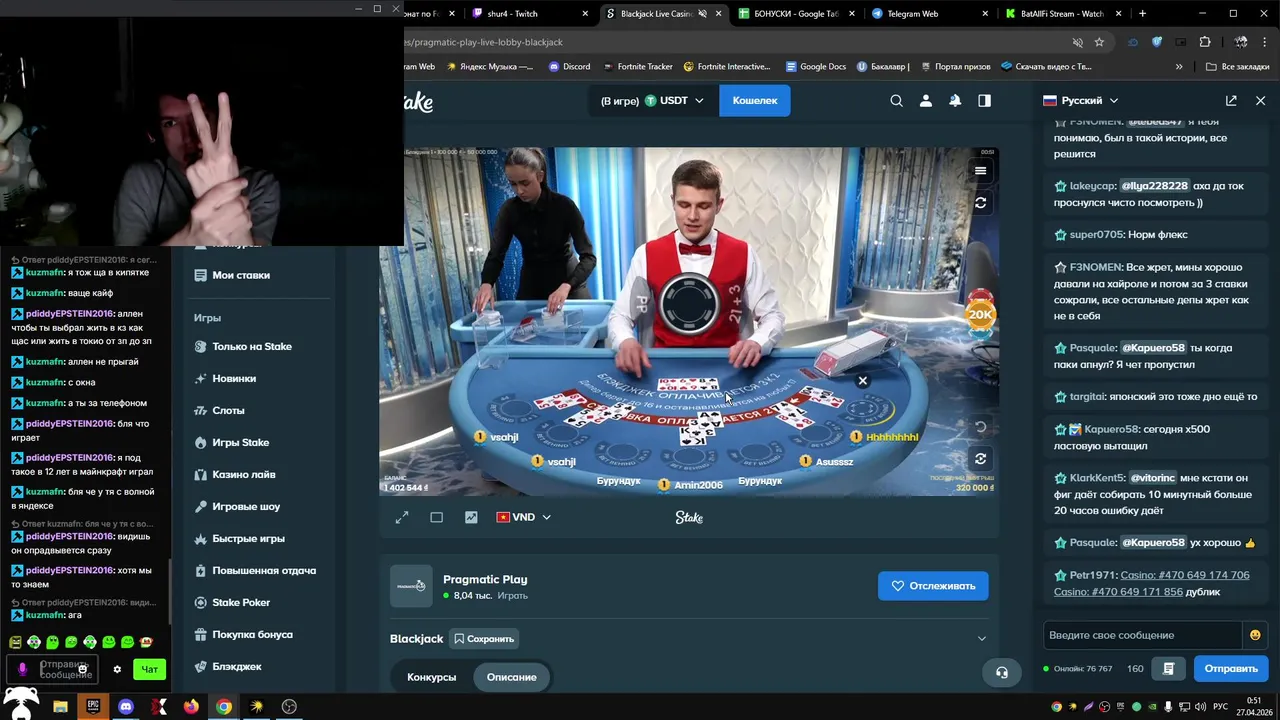Open the live support headset button

pos(1002,672)
